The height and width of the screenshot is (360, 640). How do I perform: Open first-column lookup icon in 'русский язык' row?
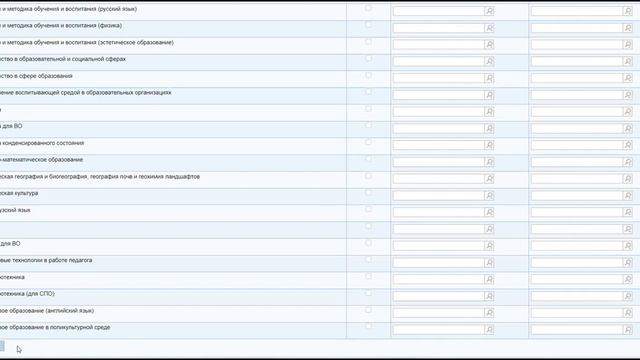pos(489,11)
